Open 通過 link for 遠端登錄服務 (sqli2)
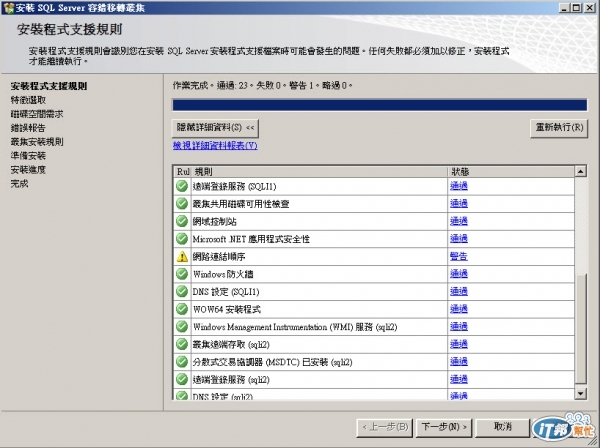Image resolution: width=600 pixels, height=448 pixels. [x=459, y=380]
